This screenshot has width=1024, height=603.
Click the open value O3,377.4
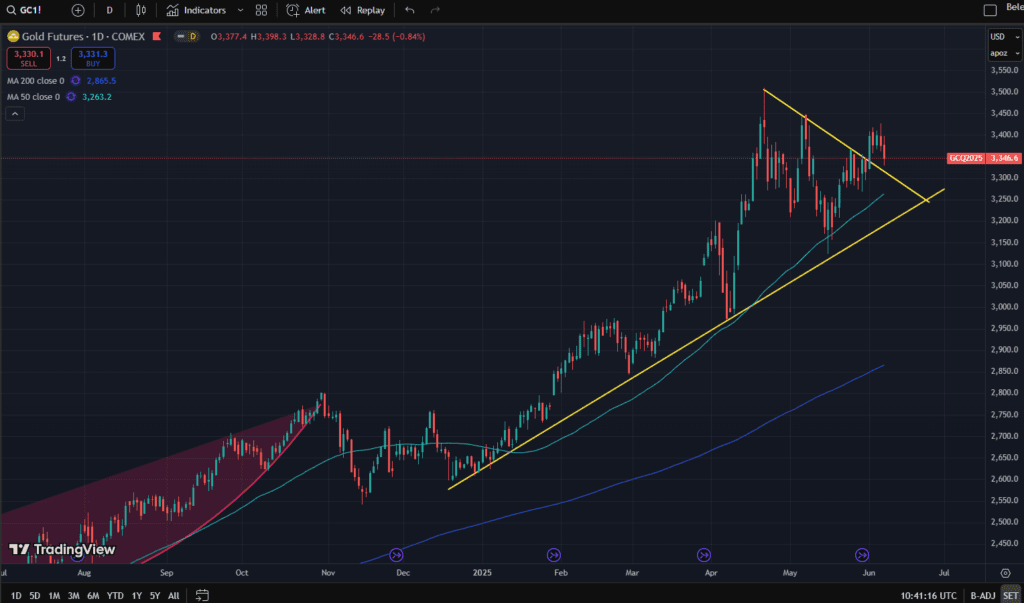pyautogui.click(x=229, y=37)
